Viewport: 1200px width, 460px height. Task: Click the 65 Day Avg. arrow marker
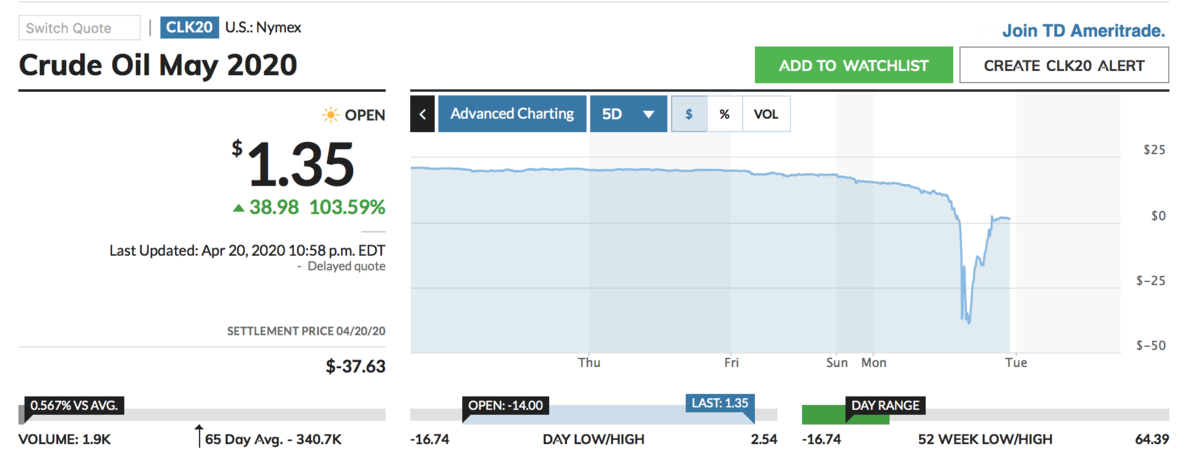click(199, 436)
